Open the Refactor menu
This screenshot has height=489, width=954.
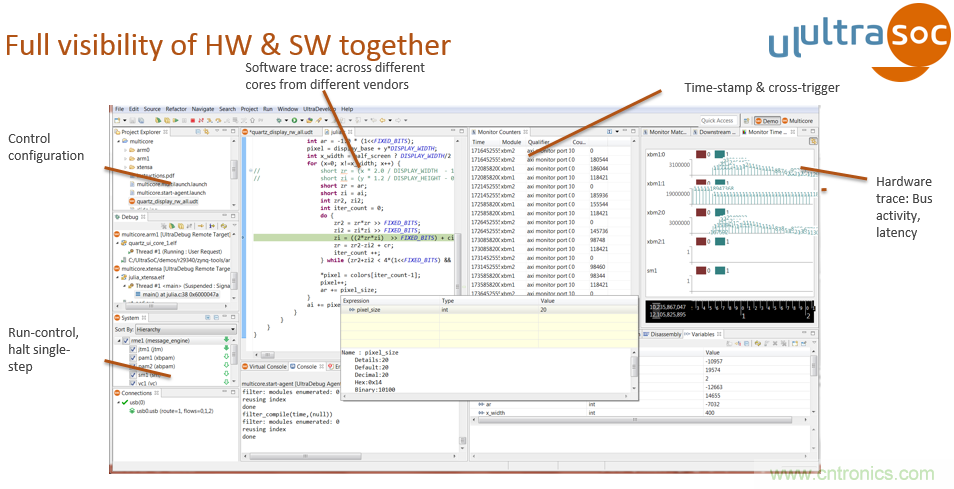pos(176,108)
